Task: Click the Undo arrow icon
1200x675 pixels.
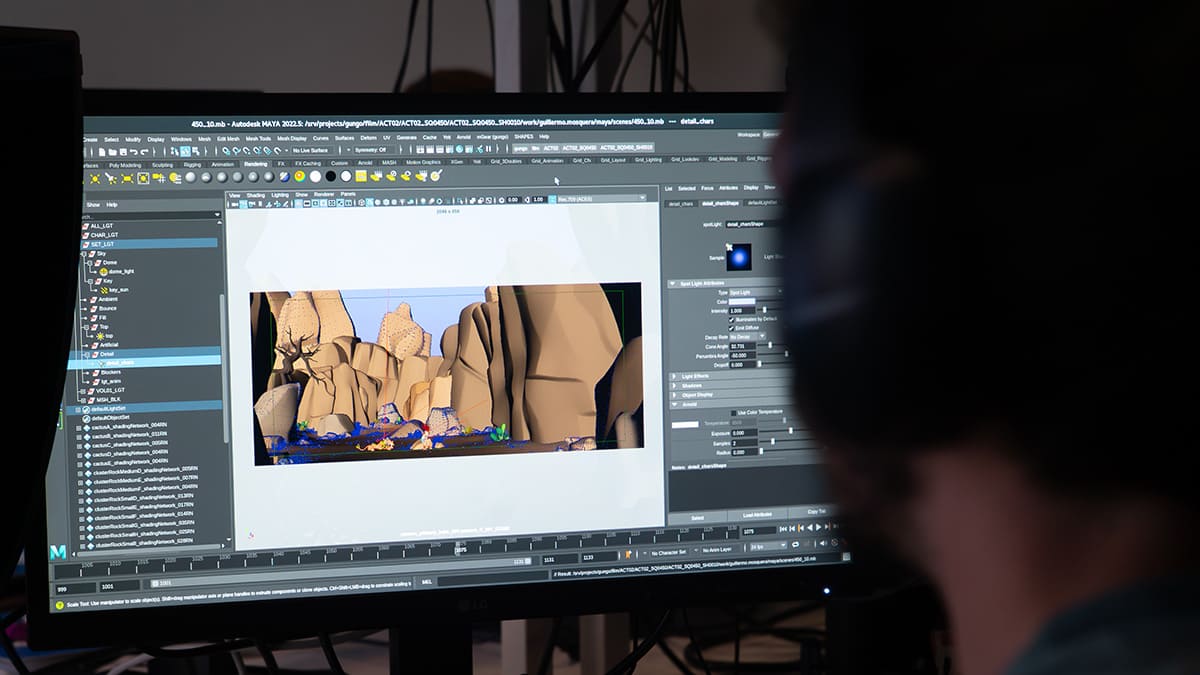Action: tap(133, 151)
